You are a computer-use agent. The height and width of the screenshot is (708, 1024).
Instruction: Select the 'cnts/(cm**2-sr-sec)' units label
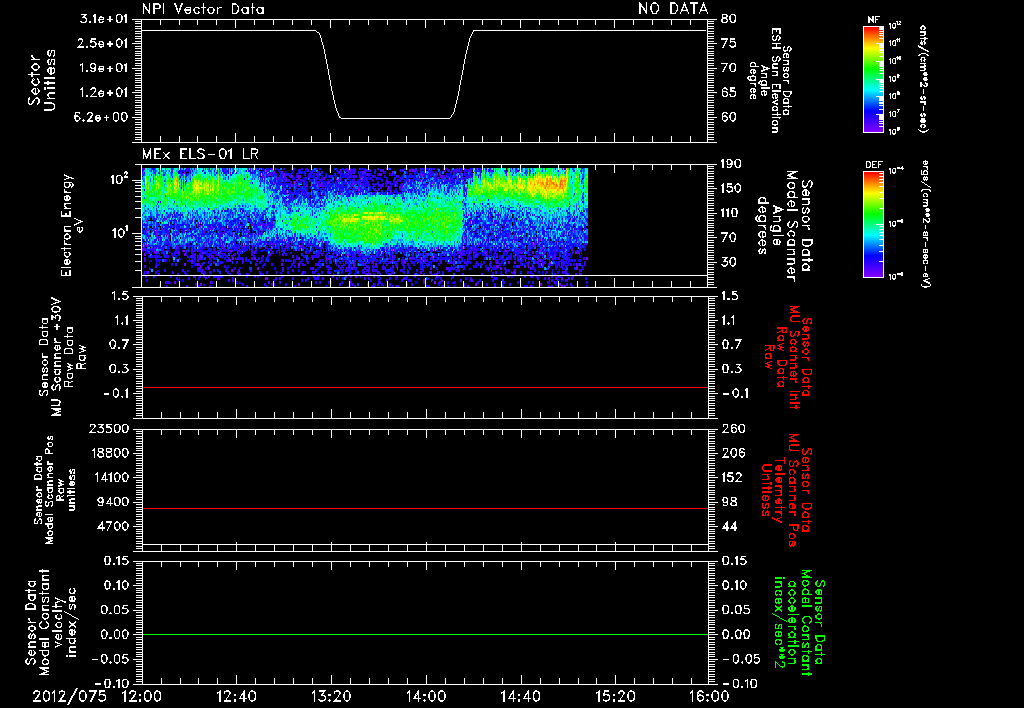923,79
